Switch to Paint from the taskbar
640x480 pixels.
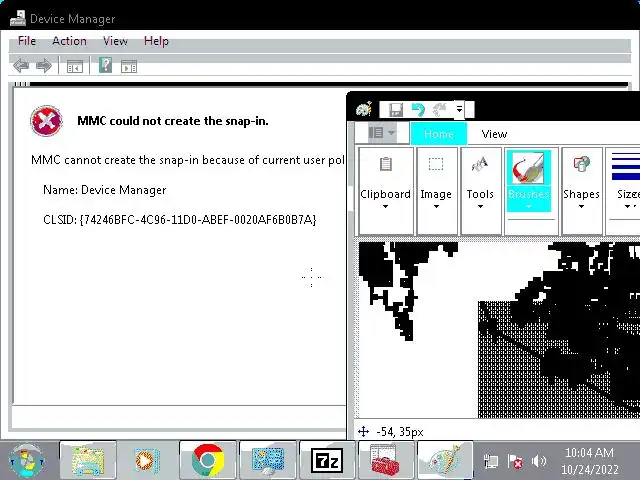[x=445, y=461]
